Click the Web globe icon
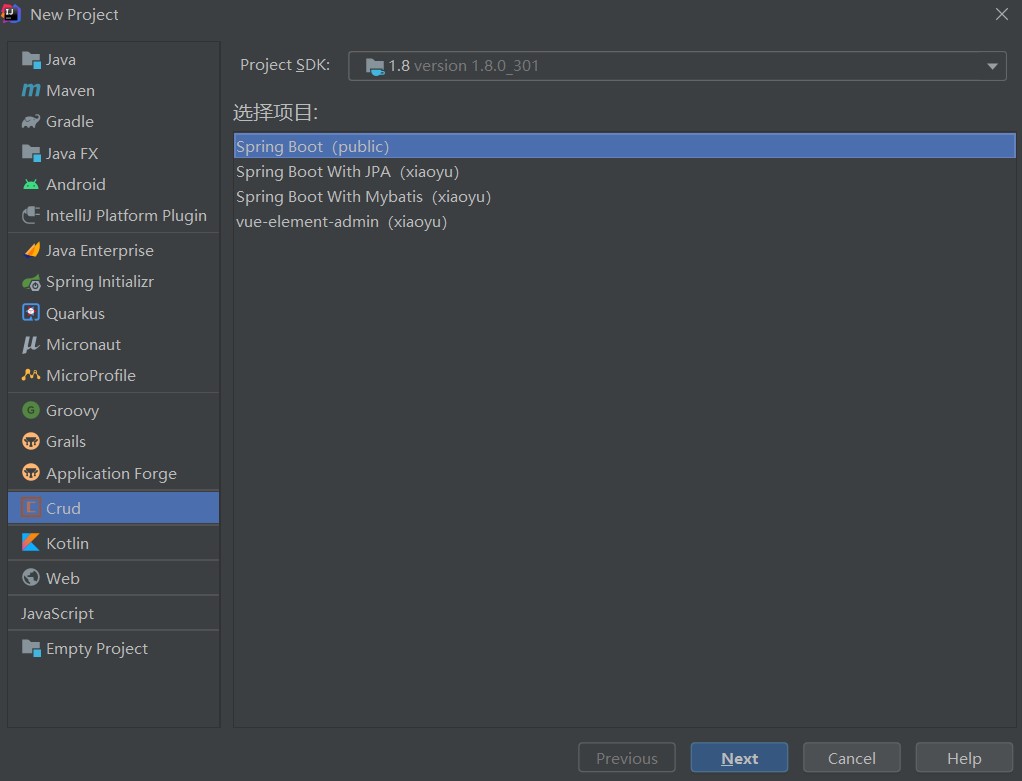 coord(31,578)
